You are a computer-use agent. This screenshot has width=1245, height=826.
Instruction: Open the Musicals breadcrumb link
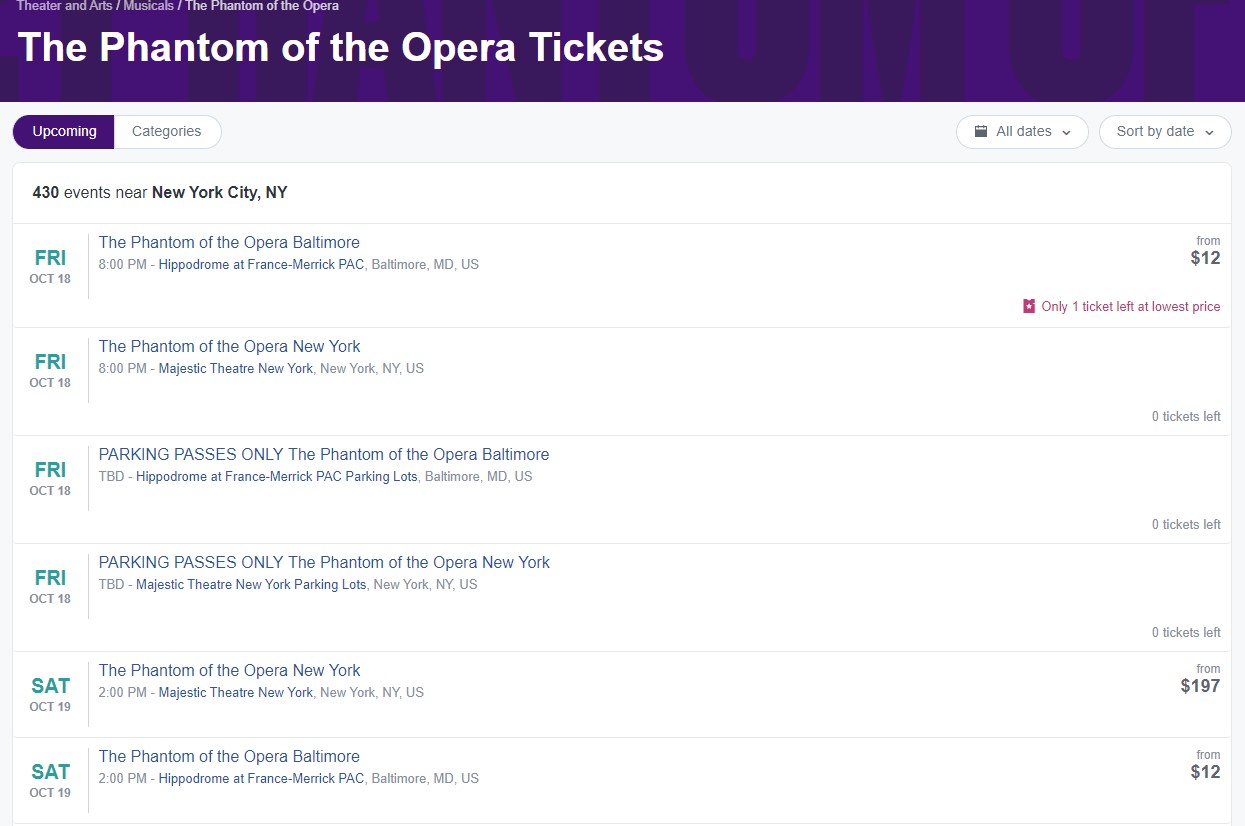[149, 6]
